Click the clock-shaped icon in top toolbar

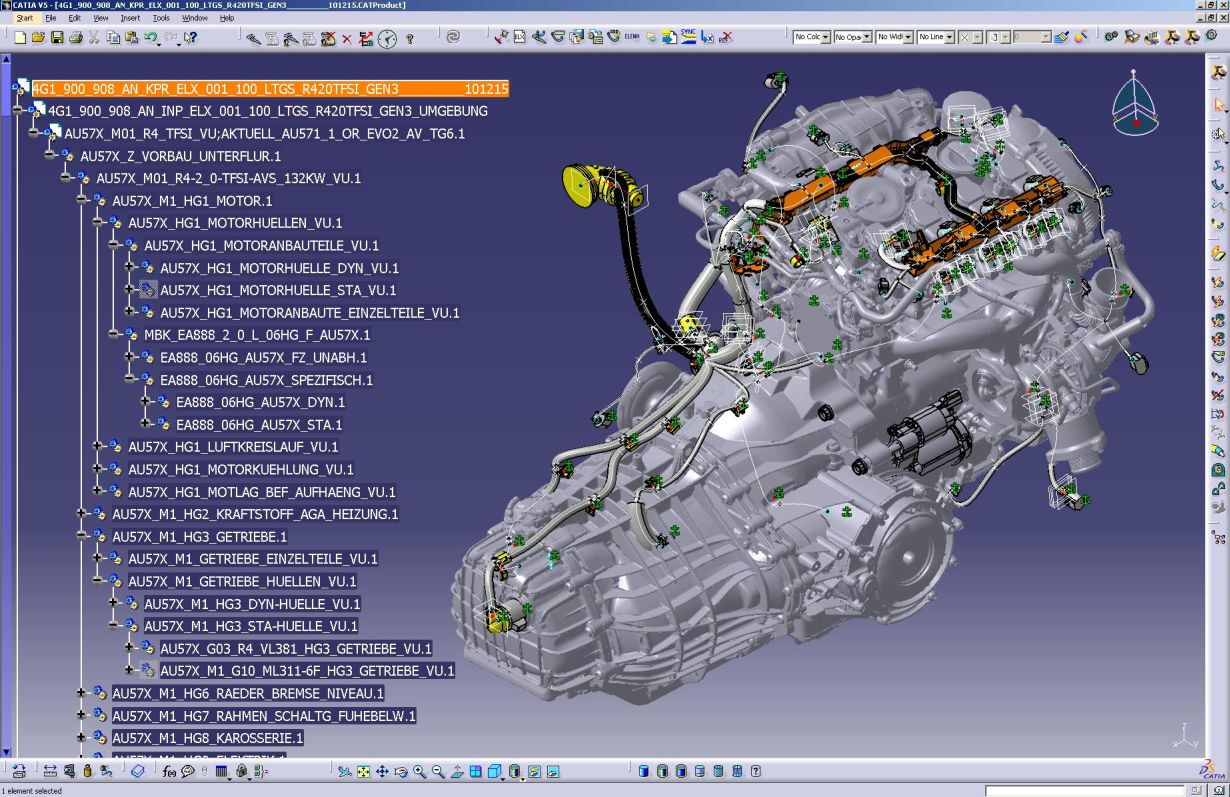[387, 38]
